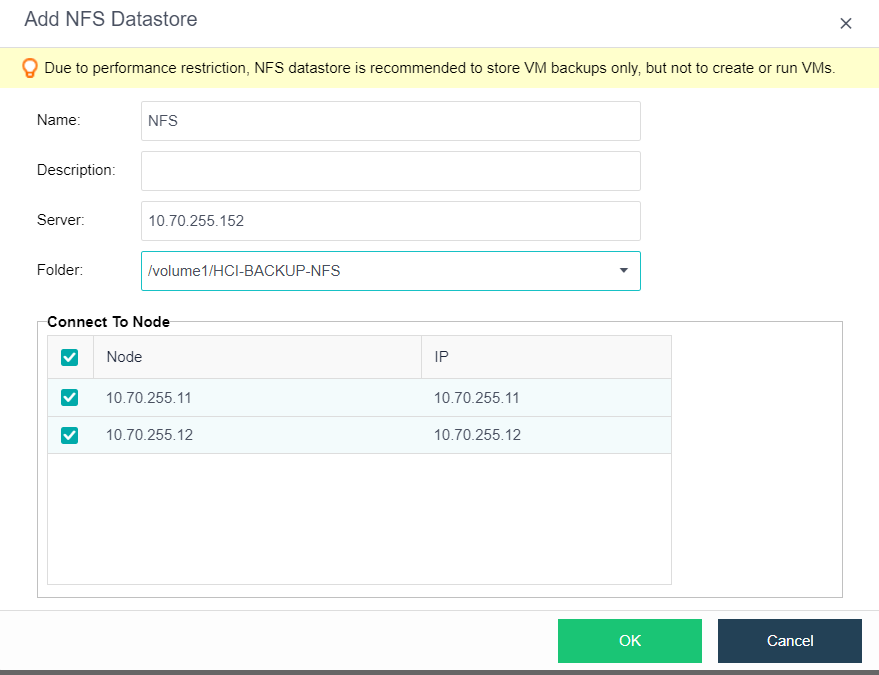This screenshot has width=879, height=675.
Task: Select the 10.70.255.12 node row
Action: 250,435
